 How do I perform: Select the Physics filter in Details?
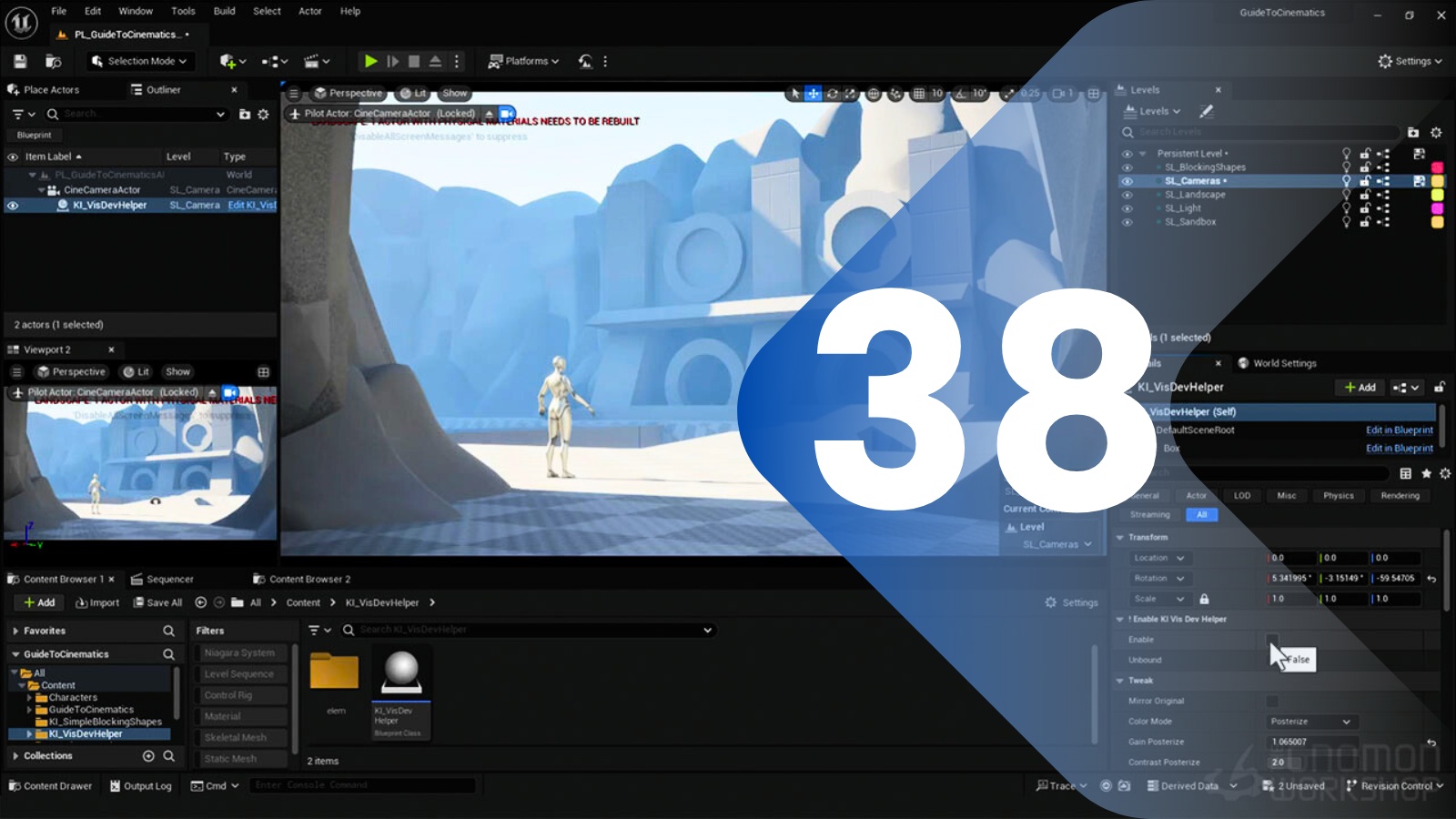click(x=1339, y=496)
